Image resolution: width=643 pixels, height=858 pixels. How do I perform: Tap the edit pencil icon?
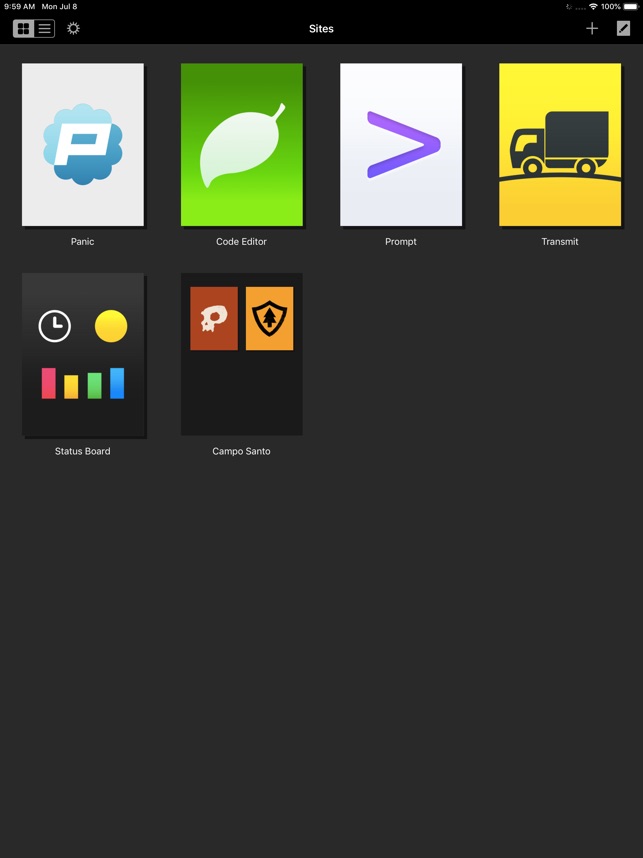point(623,28)
